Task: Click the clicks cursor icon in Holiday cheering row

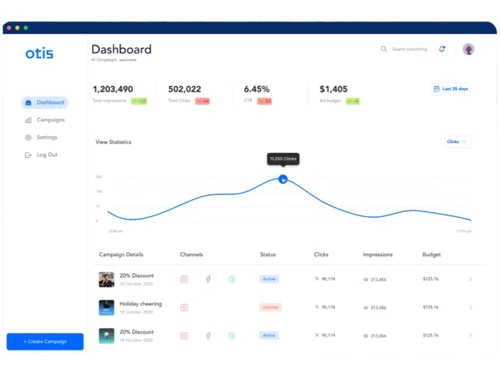Action: (317, 307)
